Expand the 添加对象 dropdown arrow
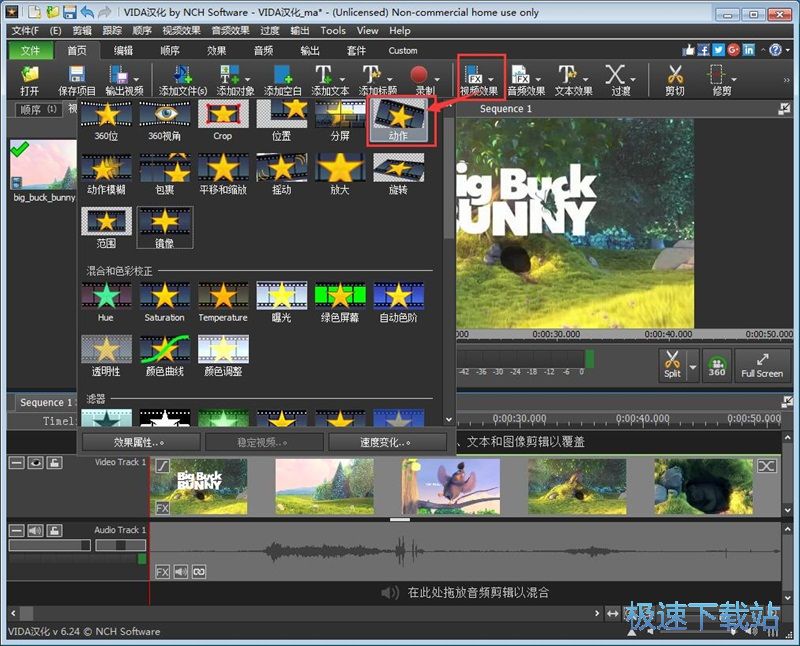 [247, 80]
